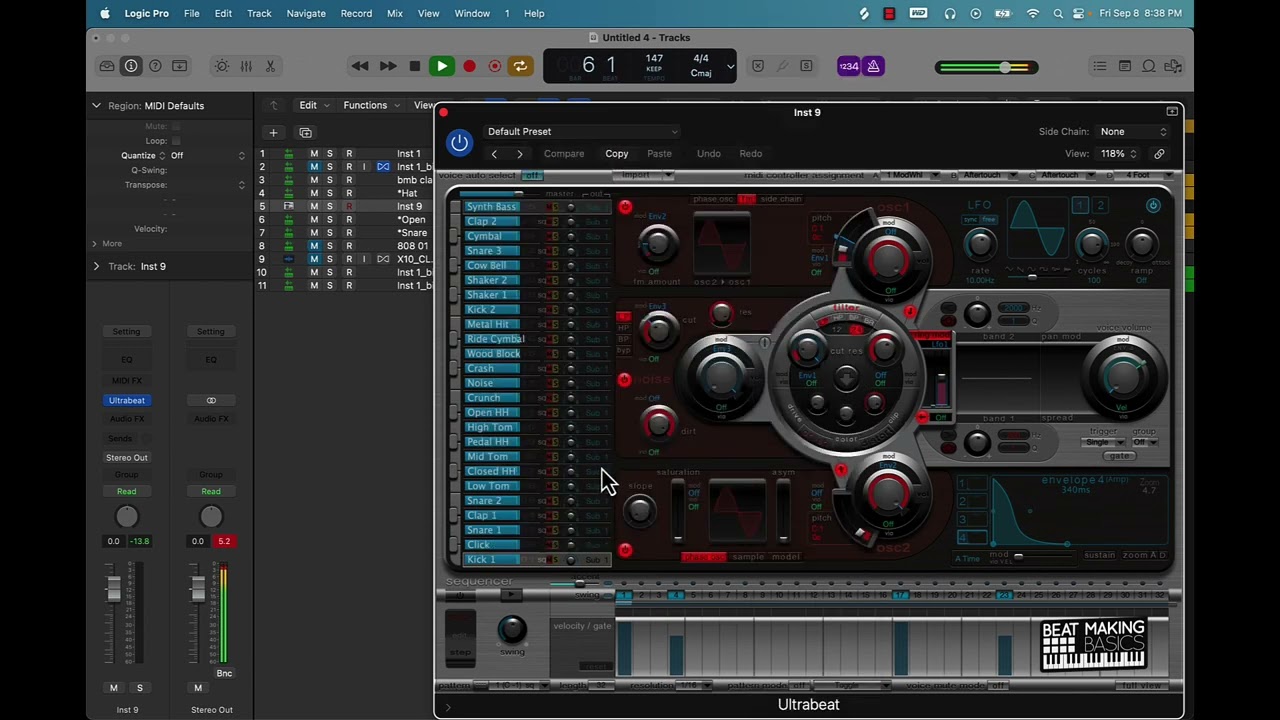The image size is (1280, 720).
Task: Toggle the Cycle loop button
Action: point(520,66)
